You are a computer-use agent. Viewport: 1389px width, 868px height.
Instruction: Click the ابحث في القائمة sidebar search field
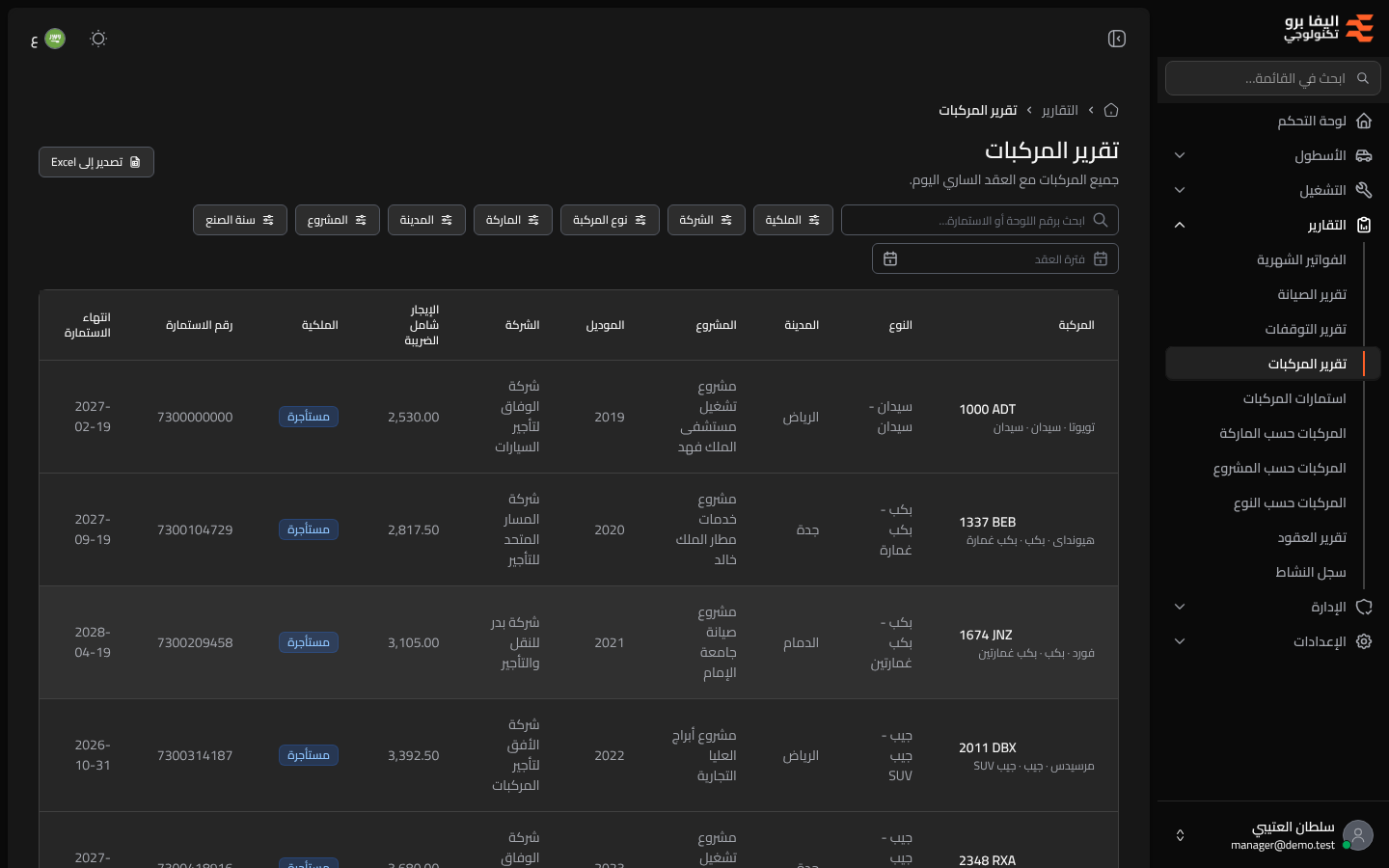[x=1273, y=78]
